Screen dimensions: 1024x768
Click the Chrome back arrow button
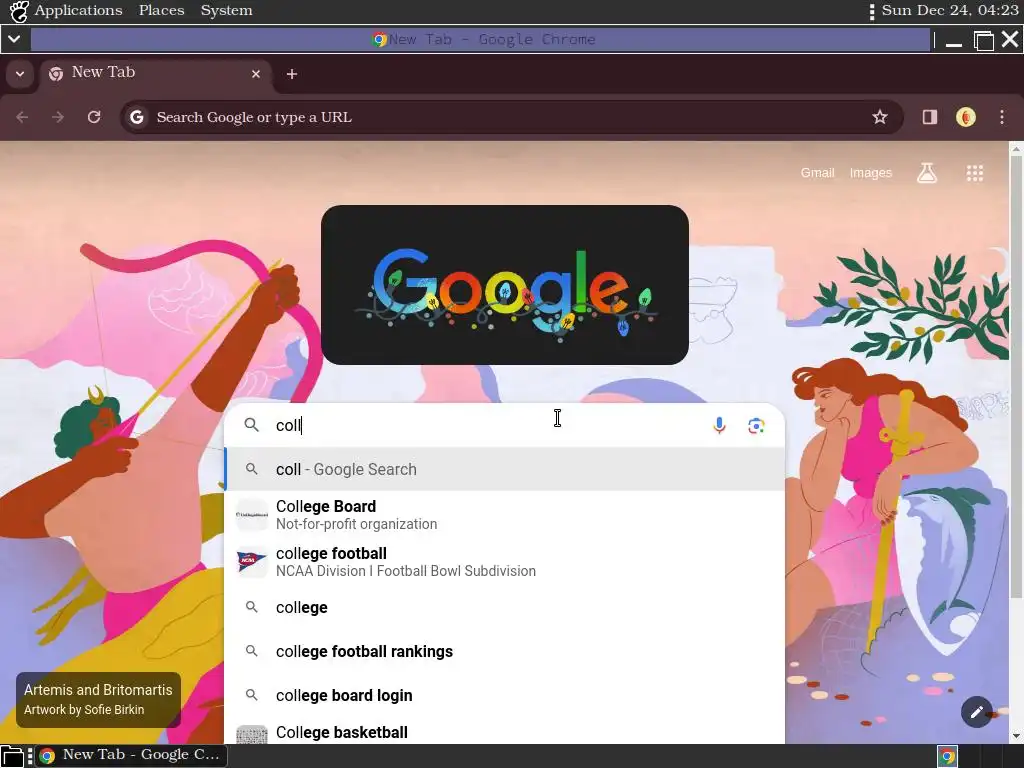coord(22,117)
